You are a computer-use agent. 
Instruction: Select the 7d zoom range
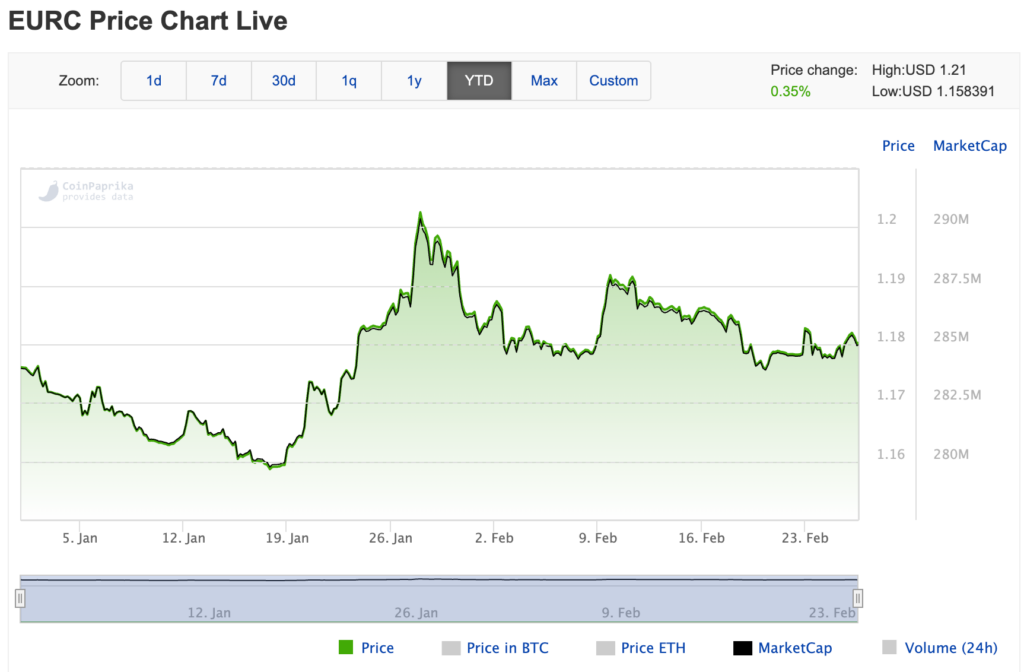tap(219, 81)
